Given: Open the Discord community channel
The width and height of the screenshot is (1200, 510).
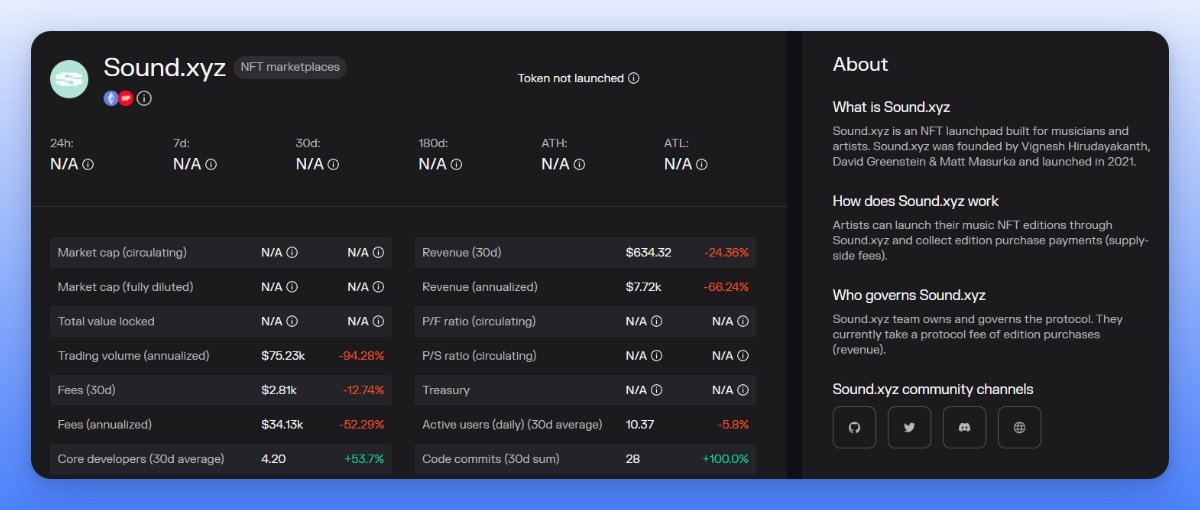Looking at the screenshot, I should pos(964,427).
